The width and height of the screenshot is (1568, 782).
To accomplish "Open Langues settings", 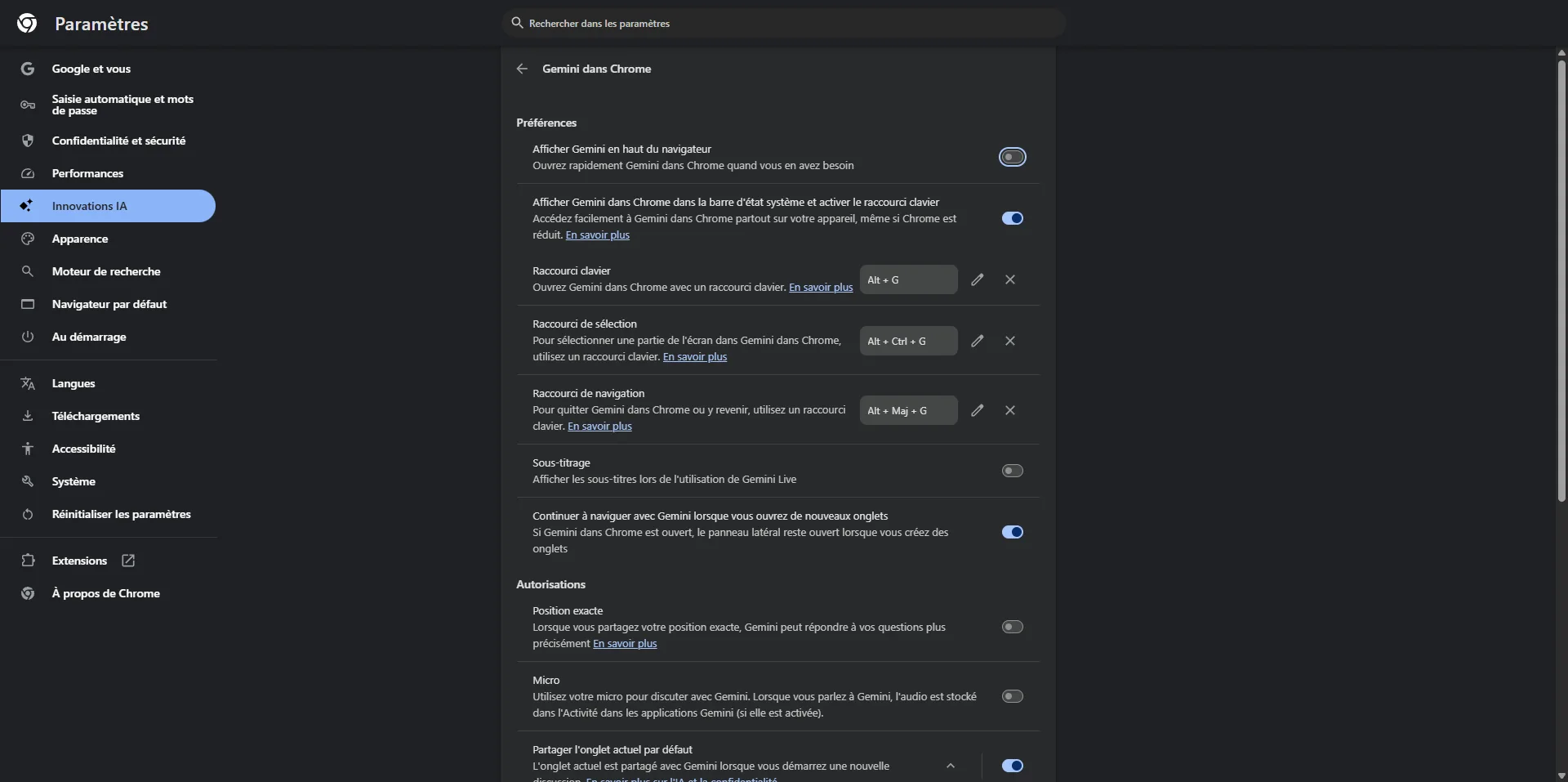I will pyautogui.click(x=108, y=383).
